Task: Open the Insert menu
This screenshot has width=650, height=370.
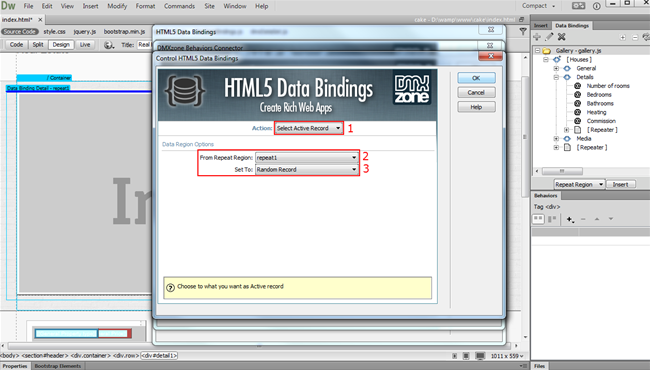Action: [x=90, y=6]
